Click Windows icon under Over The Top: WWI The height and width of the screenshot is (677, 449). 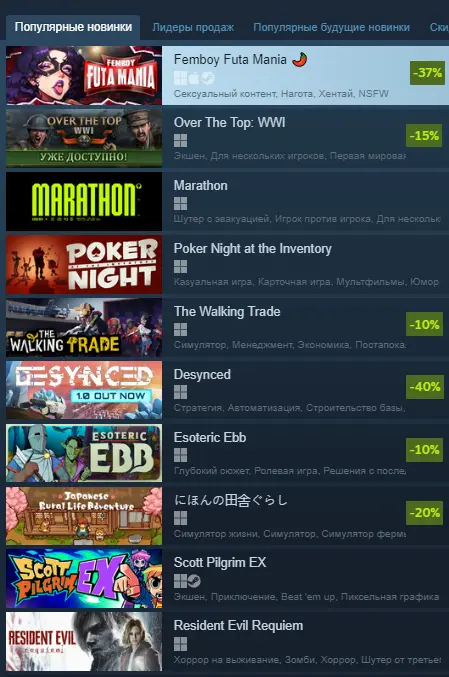coord(180,140)
